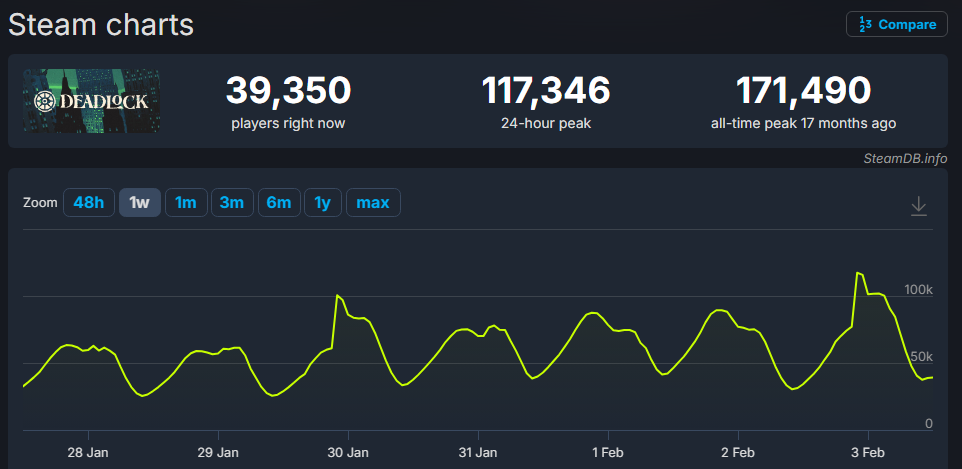962x469 pixels.
Task: Click the 171,490 all-time peak value
Action: pyautogui.click(x=803, y=90)
